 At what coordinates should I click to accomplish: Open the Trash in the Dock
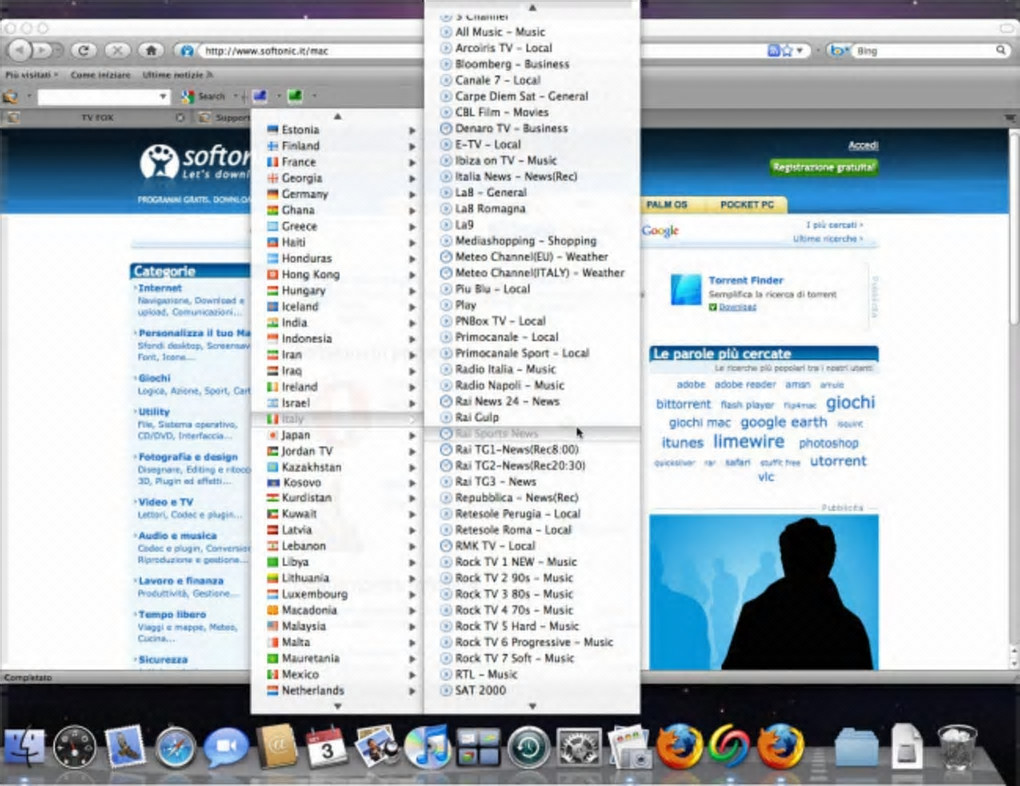point(956,747)
